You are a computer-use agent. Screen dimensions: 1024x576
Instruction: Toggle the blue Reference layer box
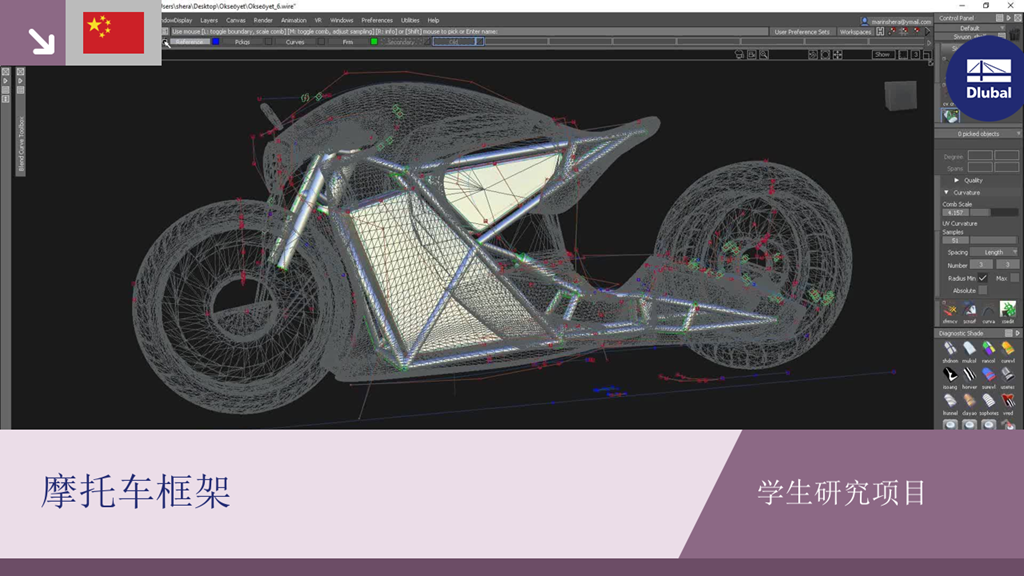[x=216, y=42]
